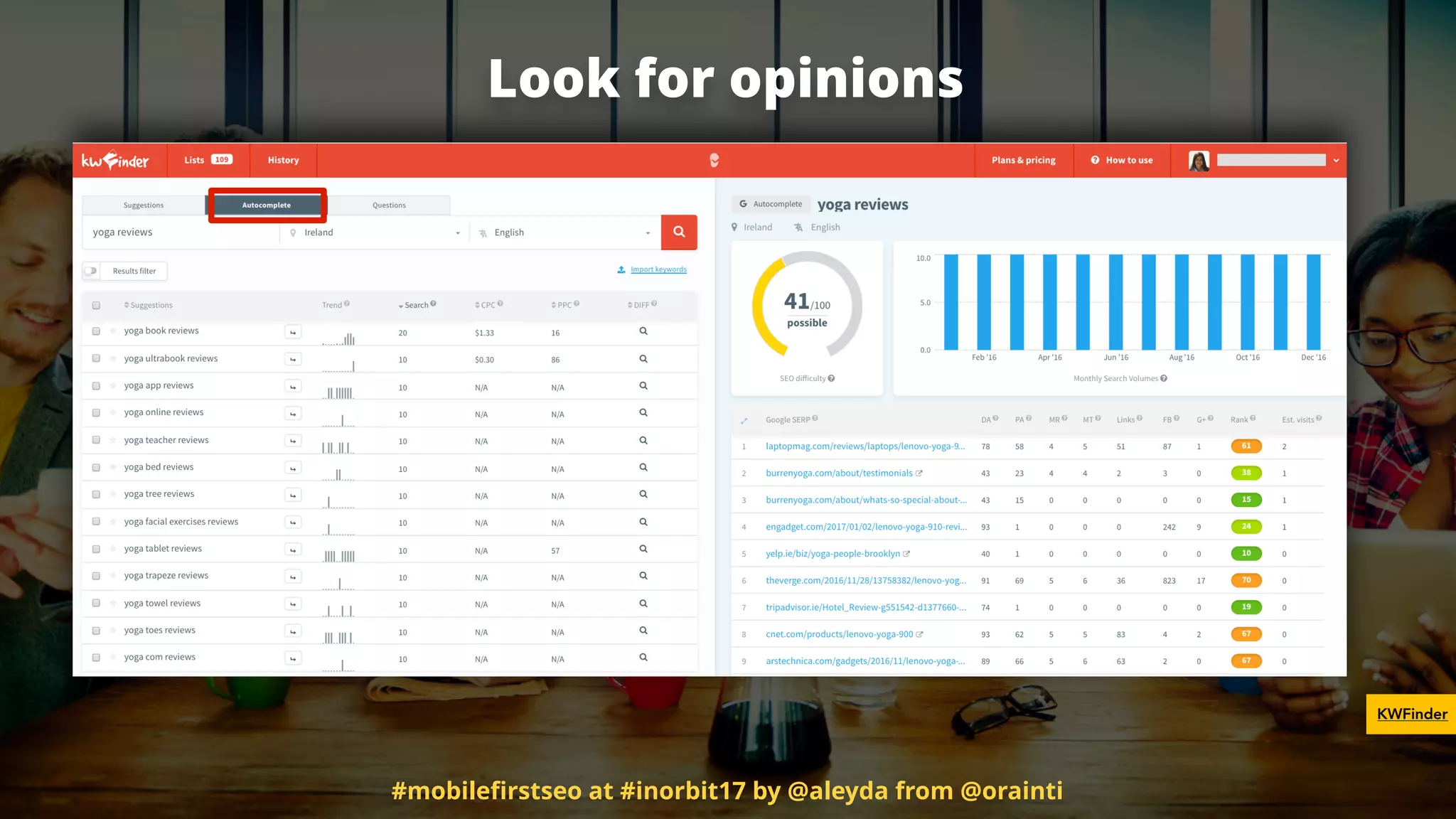Switch to the Questions tab
This screenshot has width=1456, height=819.
pos(389,205)
